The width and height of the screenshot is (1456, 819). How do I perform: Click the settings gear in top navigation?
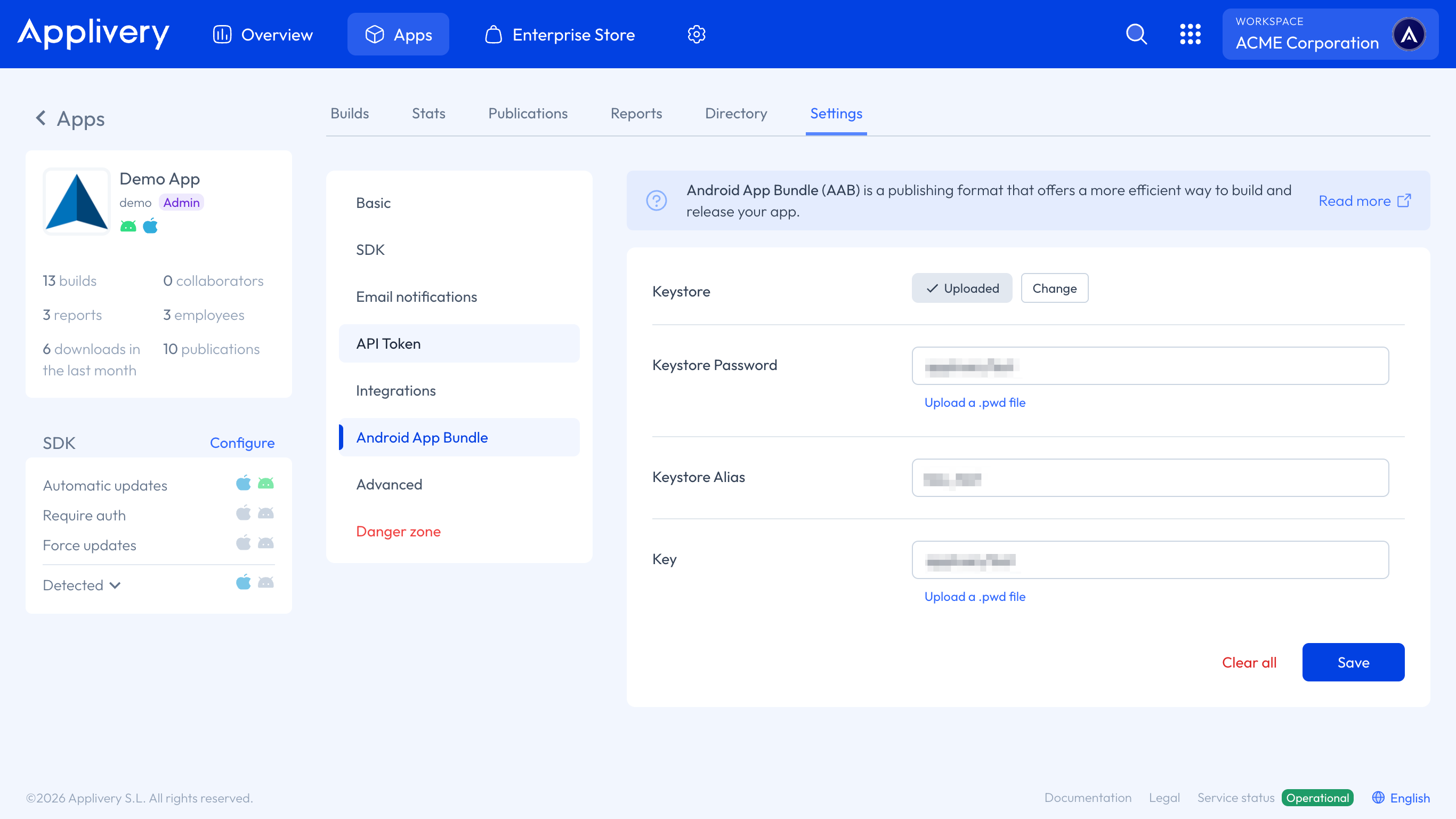[697, 35]
